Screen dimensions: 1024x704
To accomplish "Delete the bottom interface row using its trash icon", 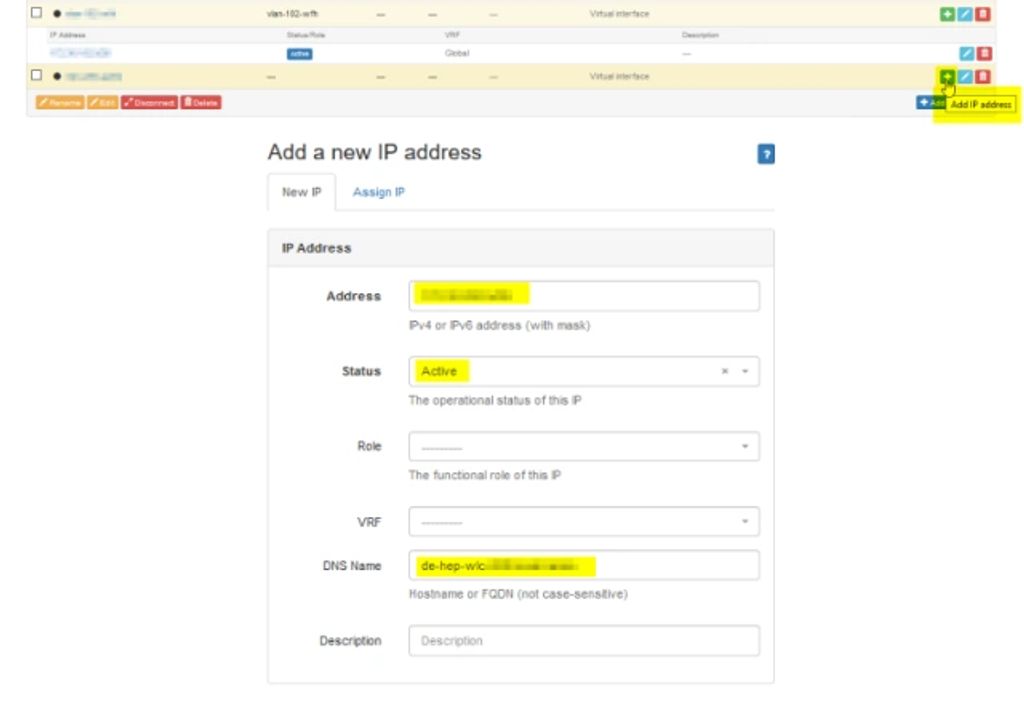I will [x=983, y=76].
